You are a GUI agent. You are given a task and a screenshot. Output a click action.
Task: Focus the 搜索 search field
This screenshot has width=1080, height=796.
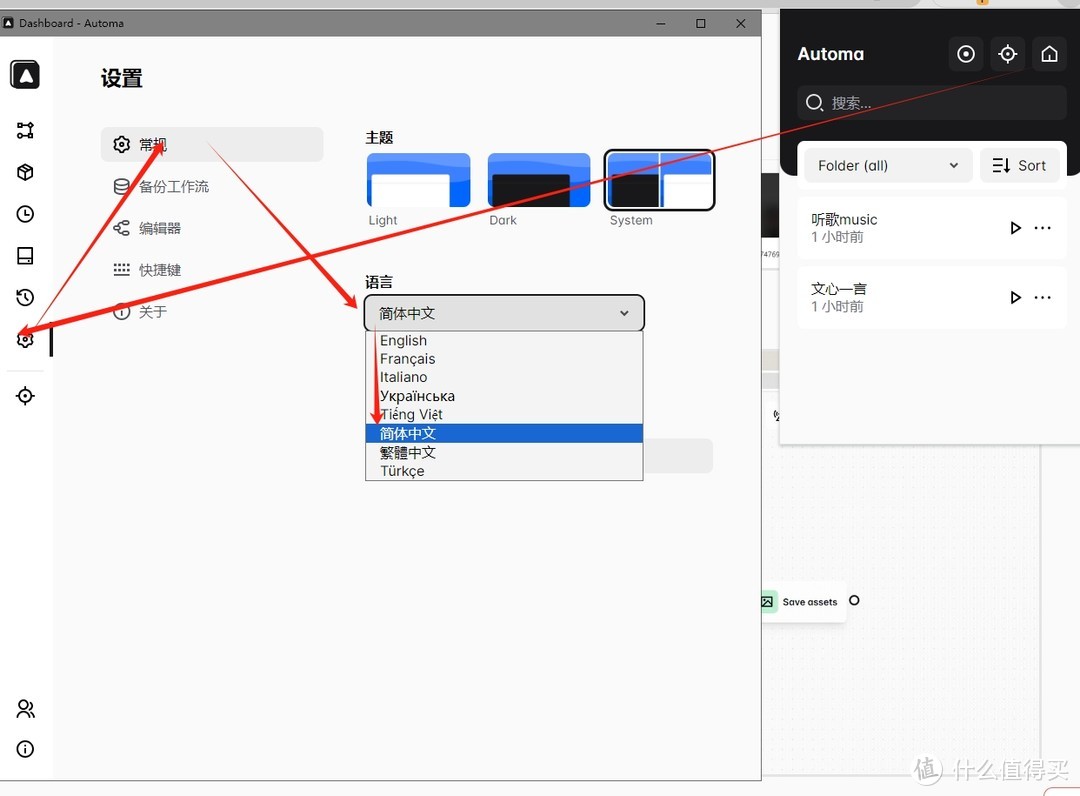click(x=932, y=103)
